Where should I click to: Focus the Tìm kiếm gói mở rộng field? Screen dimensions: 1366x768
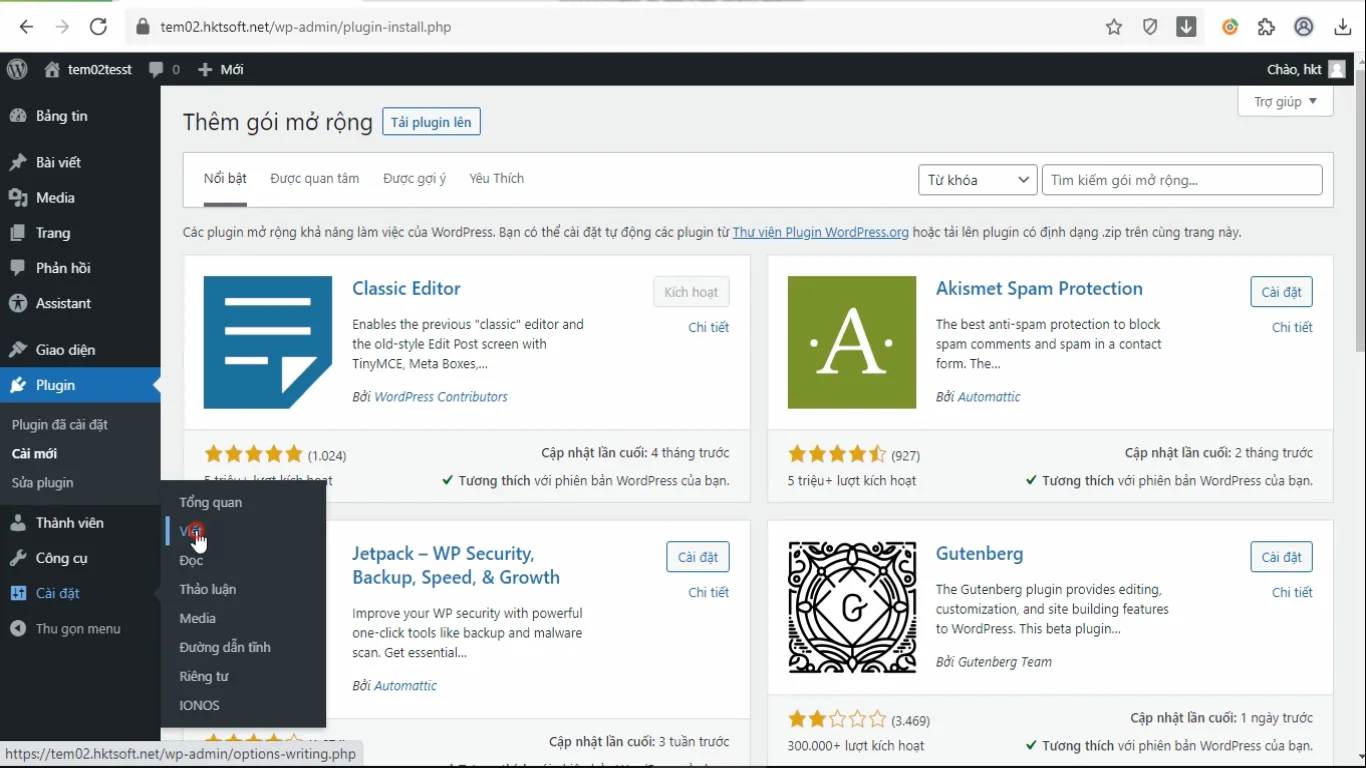(x=1182, y=180)
